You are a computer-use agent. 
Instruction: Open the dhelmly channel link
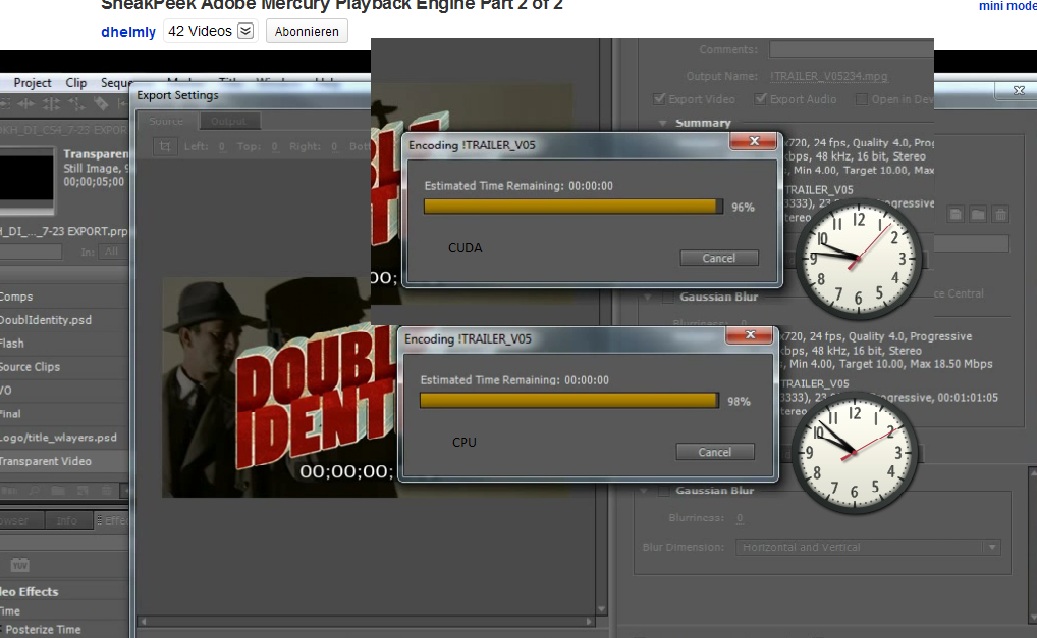128,32
